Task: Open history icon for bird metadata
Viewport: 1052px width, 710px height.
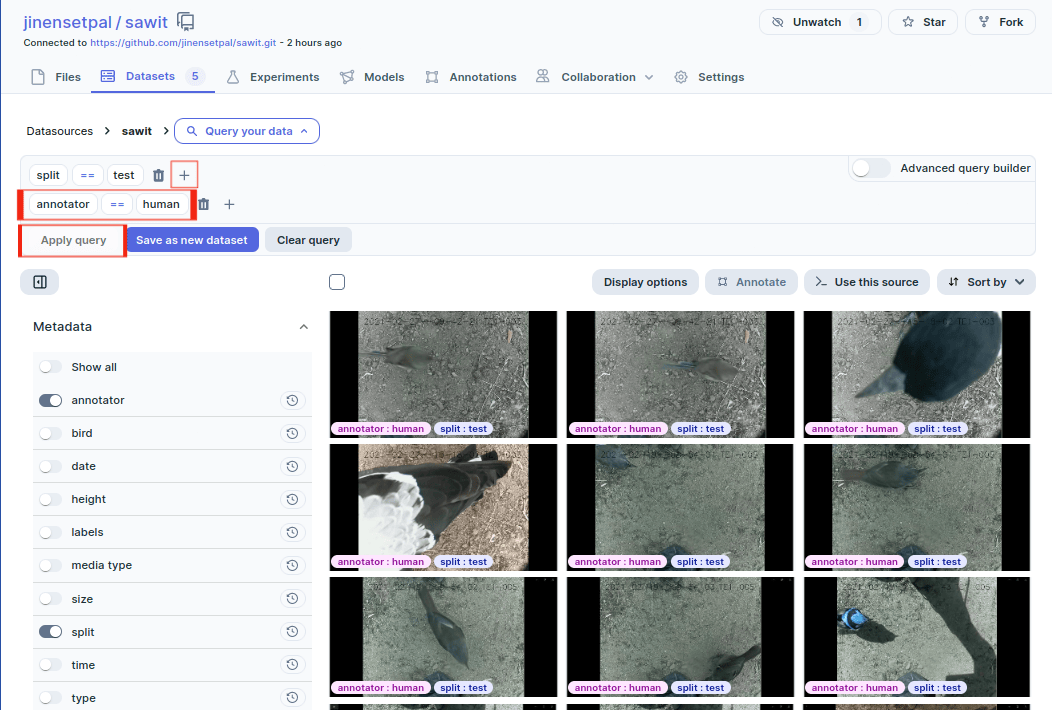Action: [292, 433]
